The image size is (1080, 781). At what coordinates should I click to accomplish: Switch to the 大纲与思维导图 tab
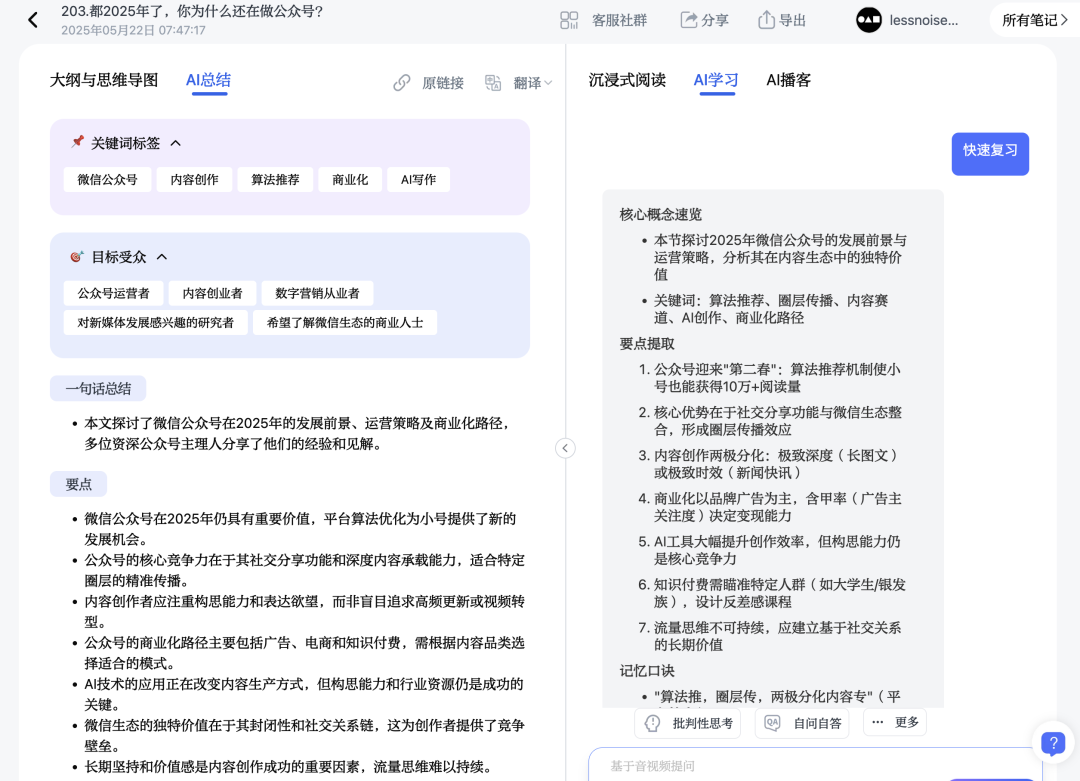click(x=104, y=80)
